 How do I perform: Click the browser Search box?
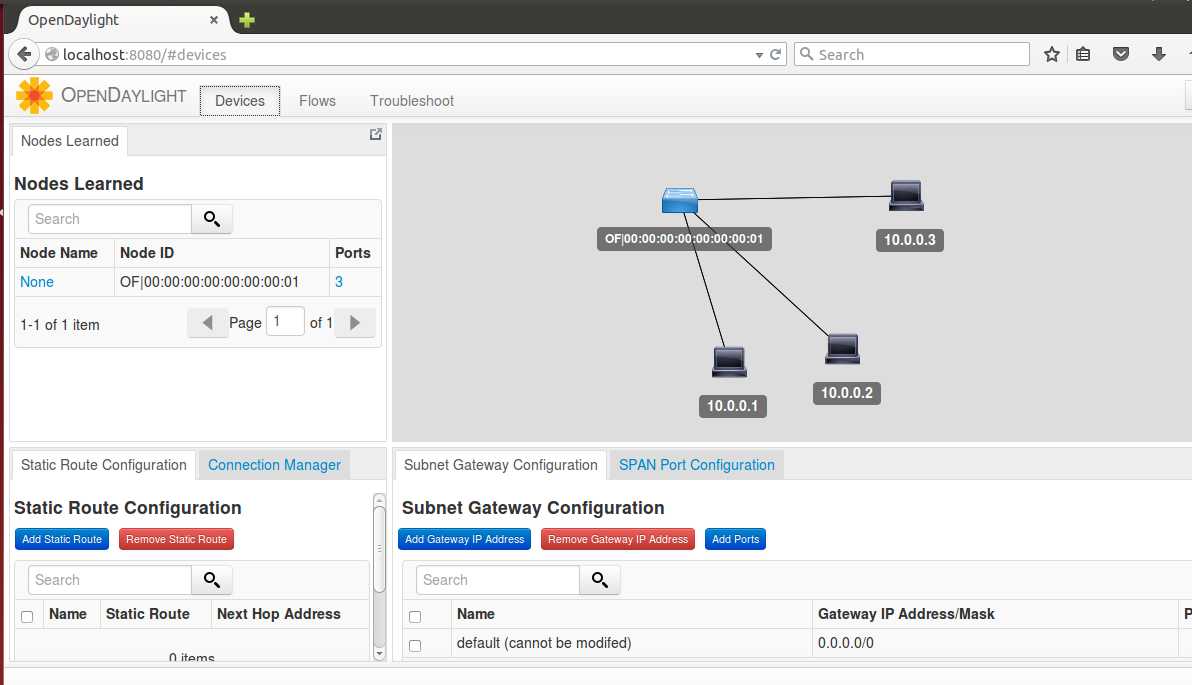click(911, 55)
